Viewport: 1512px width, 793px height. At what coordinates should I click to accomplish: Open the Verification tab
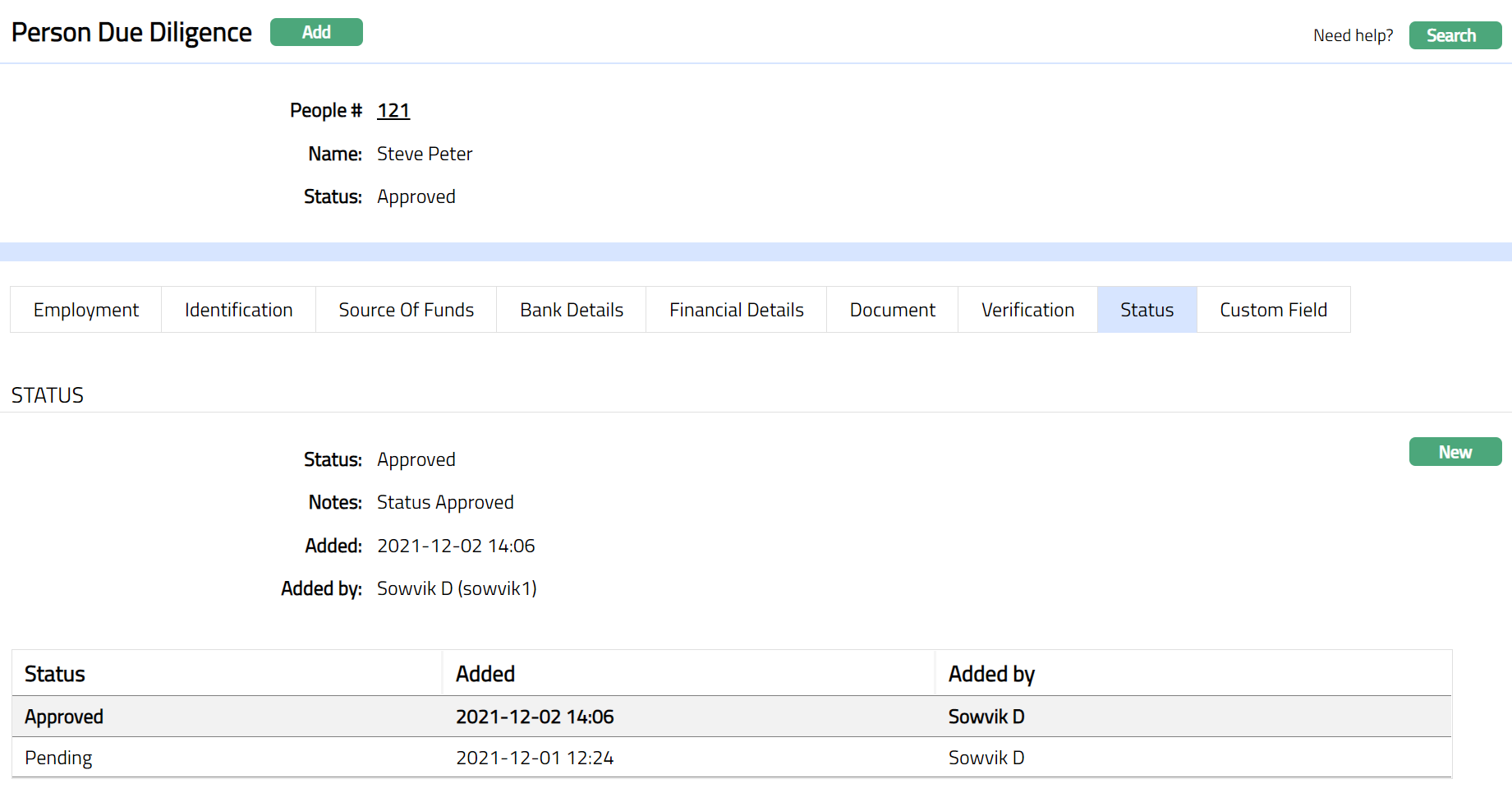click(1027, 310)
